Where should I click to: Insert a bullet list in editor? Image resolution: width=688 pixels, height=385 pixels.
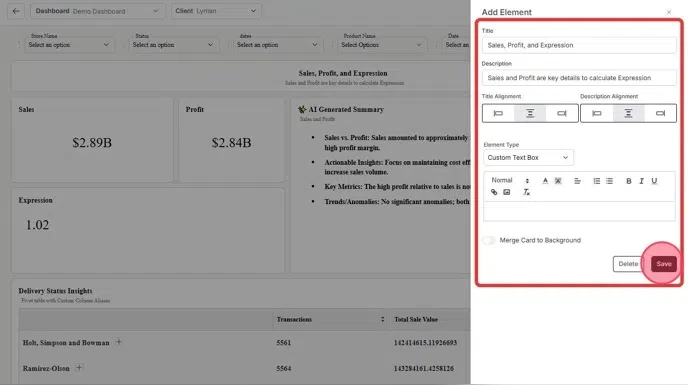tap(609, 181)
